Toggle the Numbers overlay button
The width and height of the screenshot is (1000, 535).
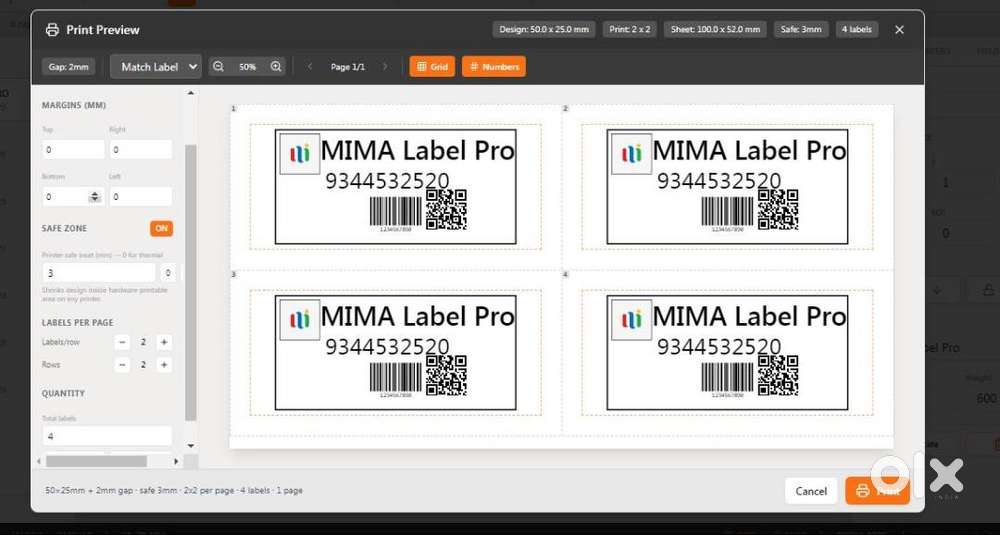pyautogui.click(x=494, y=66)
